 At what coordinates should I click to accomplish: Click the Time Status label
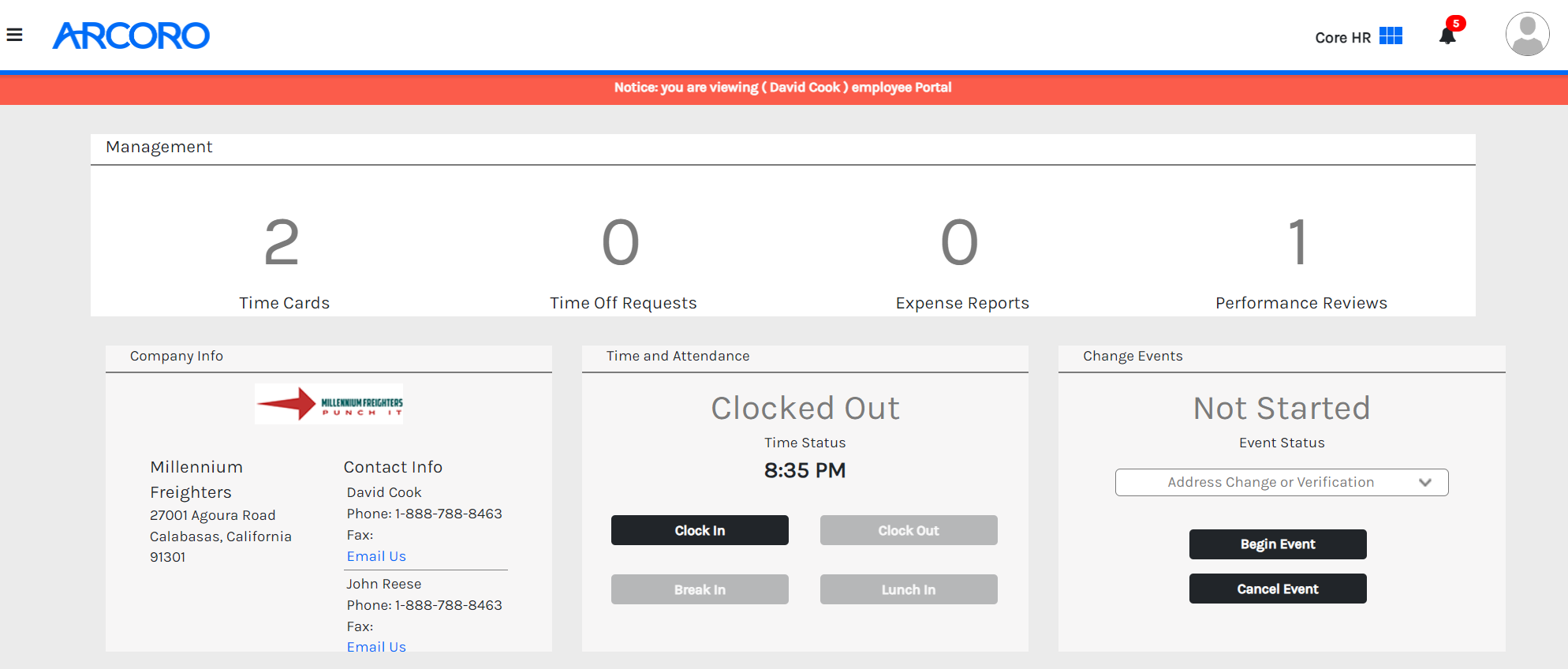click(x=805, y=443)
